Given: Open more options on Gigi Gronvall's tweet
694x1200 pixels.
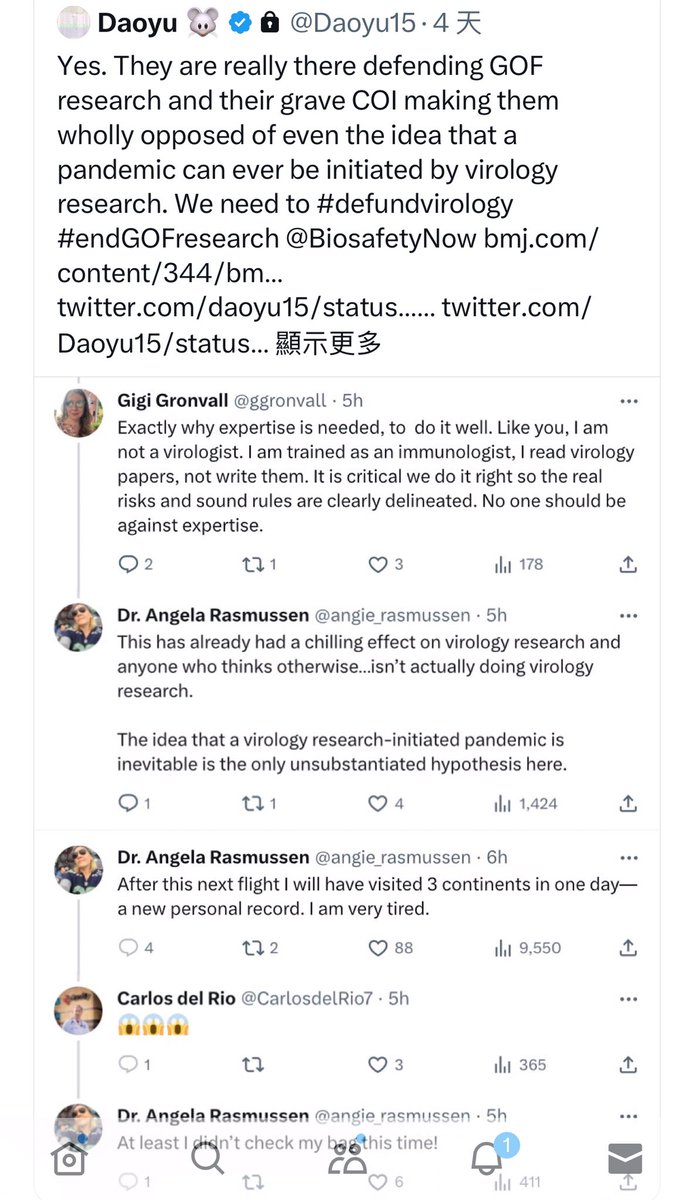Looking at the screenshot, I should coord(628,401).
